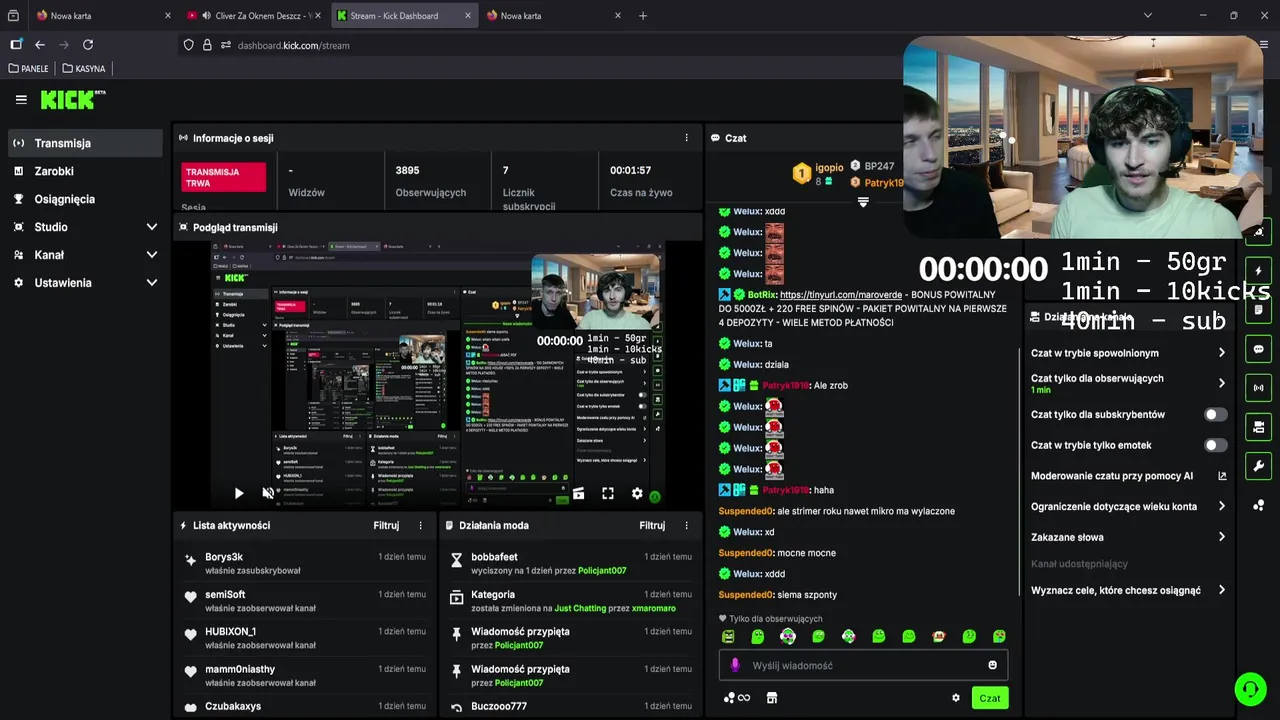The image size is (1280, 720).
Task: Click Filtruj in Działania moda panel
Action: tap(652, 525)
